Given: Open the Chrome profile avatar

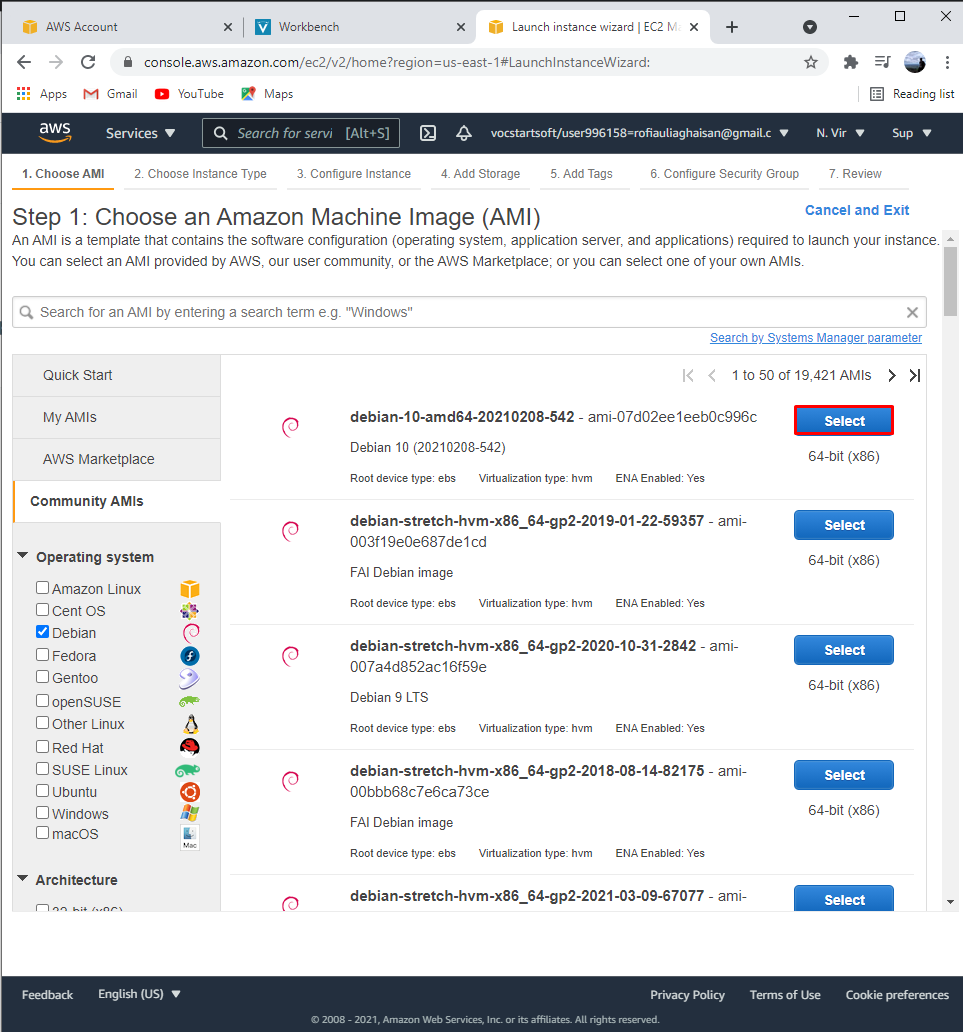Looking at the screenshot, I should [914, 63].
